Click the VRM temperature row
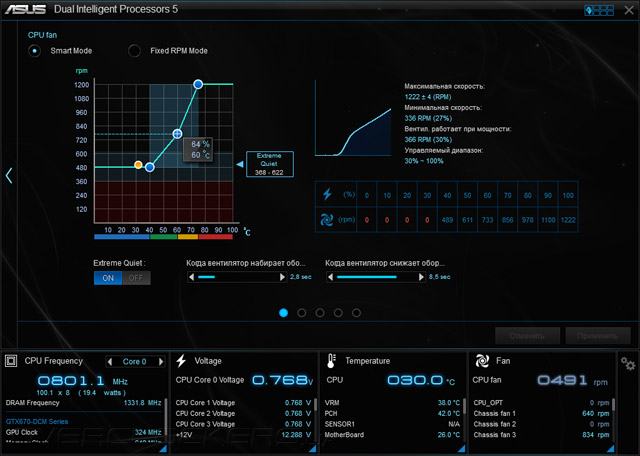 click(x=392, y=403)
